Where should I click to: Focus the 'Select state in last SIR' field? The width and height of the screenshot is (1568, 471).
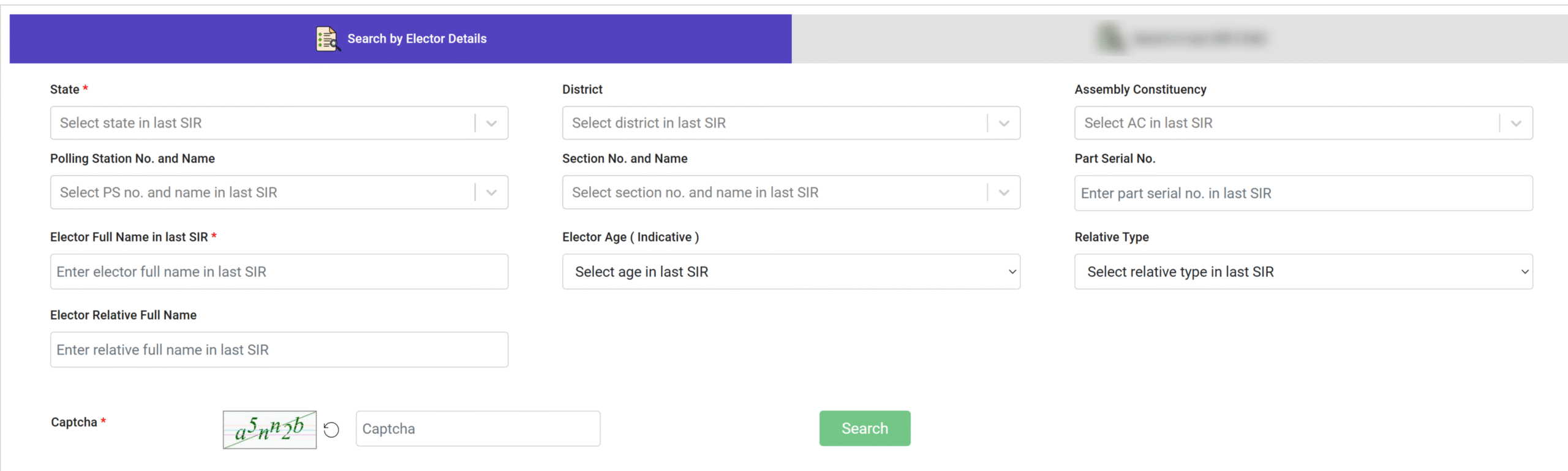coord(263,123)
